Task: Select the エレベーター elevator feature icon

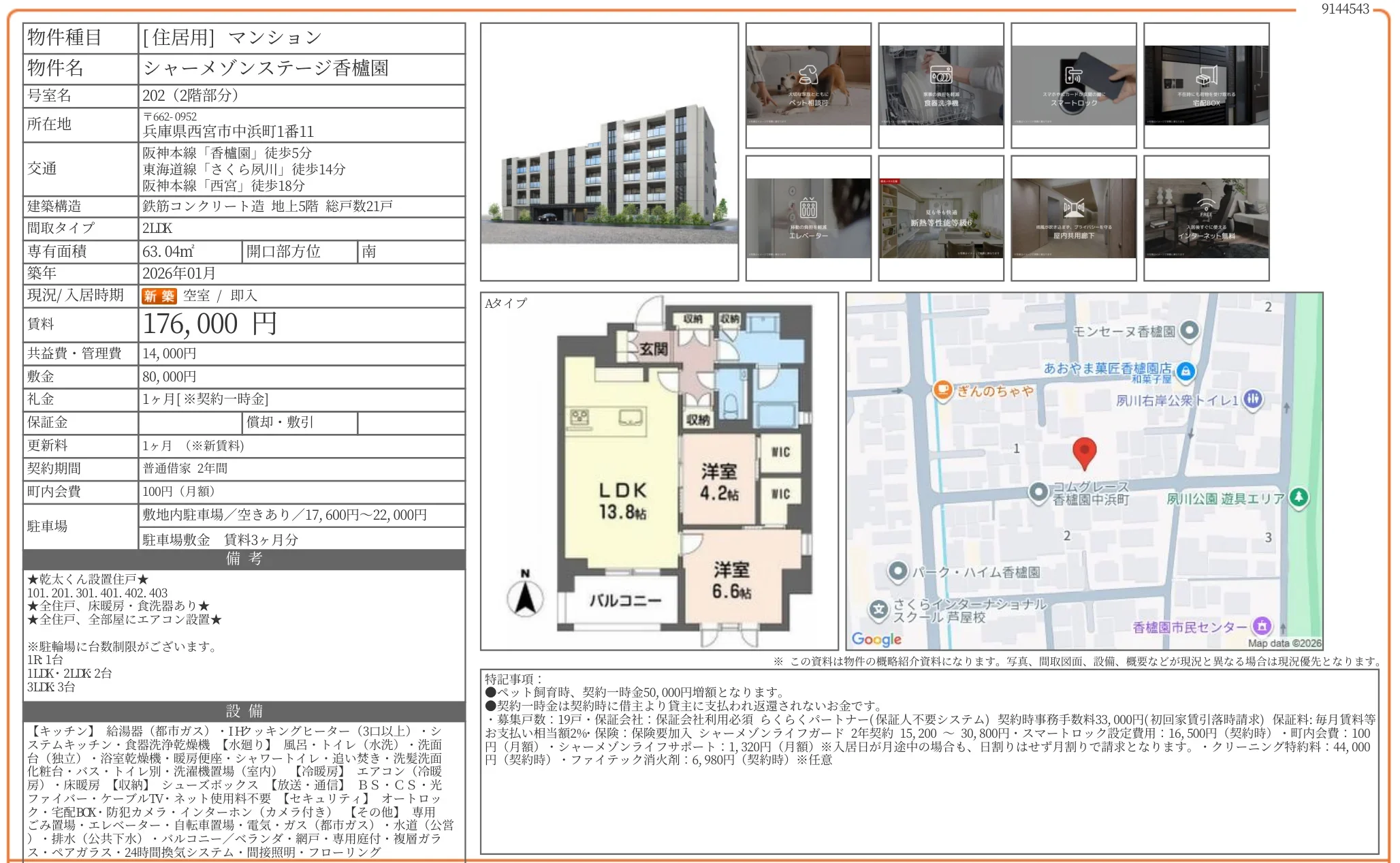Action: pyautogui.click(x=809, y=218)
